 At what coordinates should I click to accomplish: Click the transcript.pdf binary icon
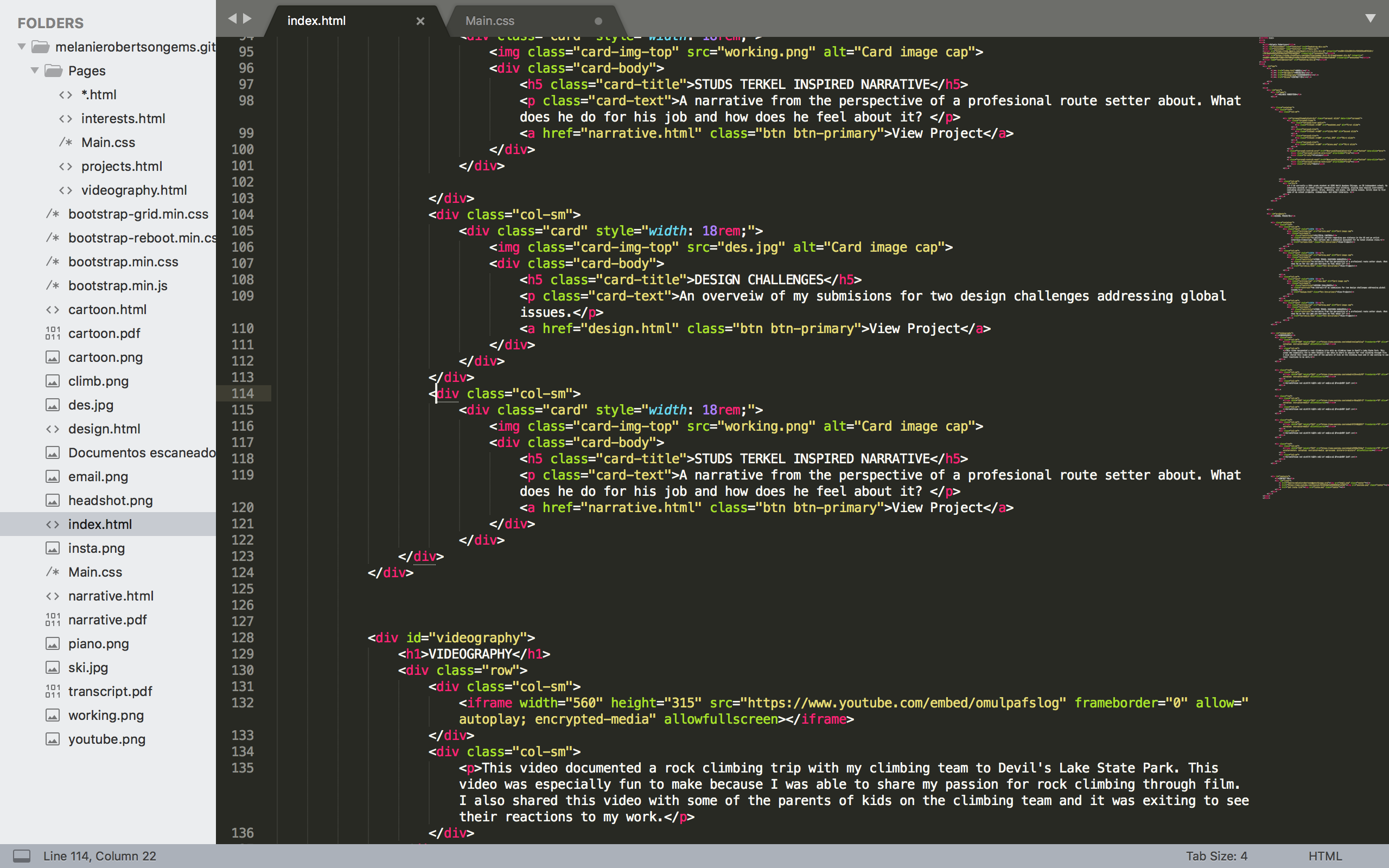pos(53,691)
